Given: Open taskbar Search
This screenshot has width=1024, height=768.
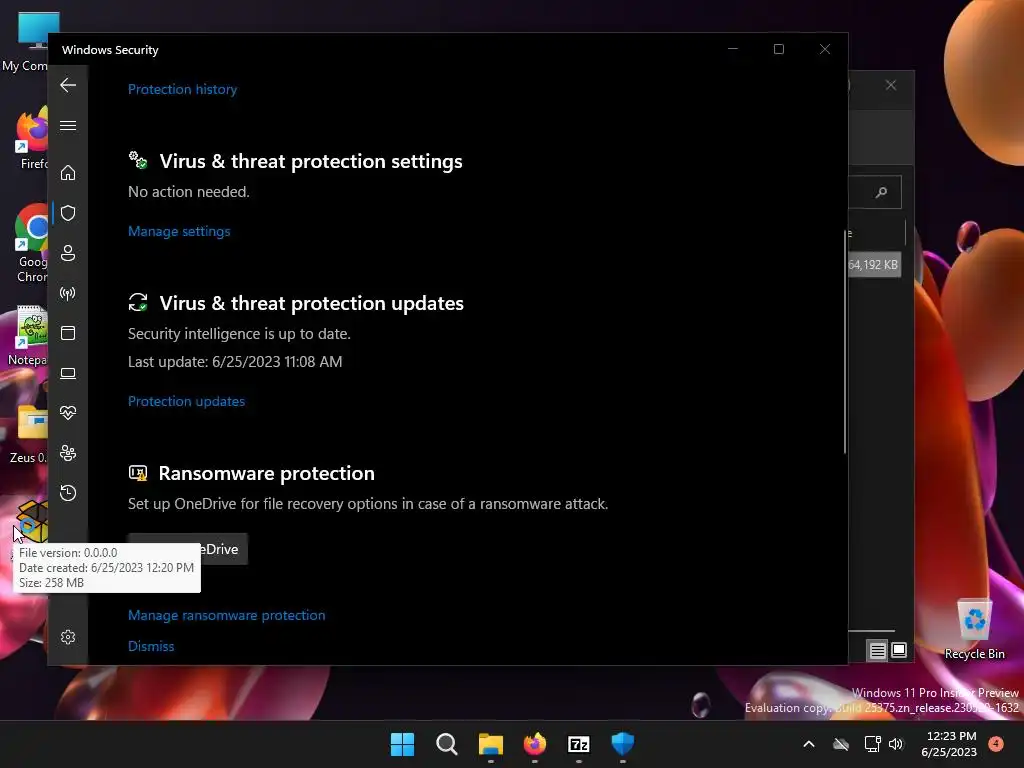Looking at the screenshot, I should [447, 744].
